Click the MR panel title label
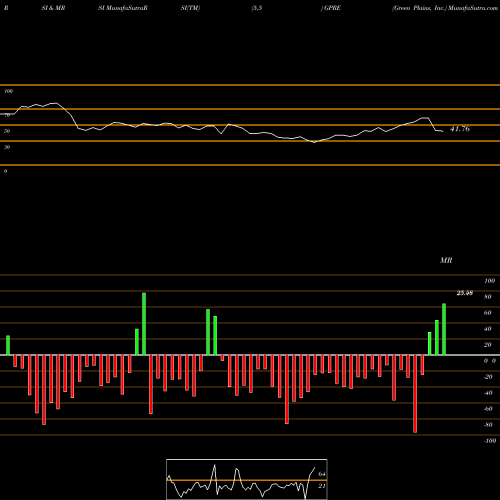This screenshot has height=500, width=500. pos(446,260)
